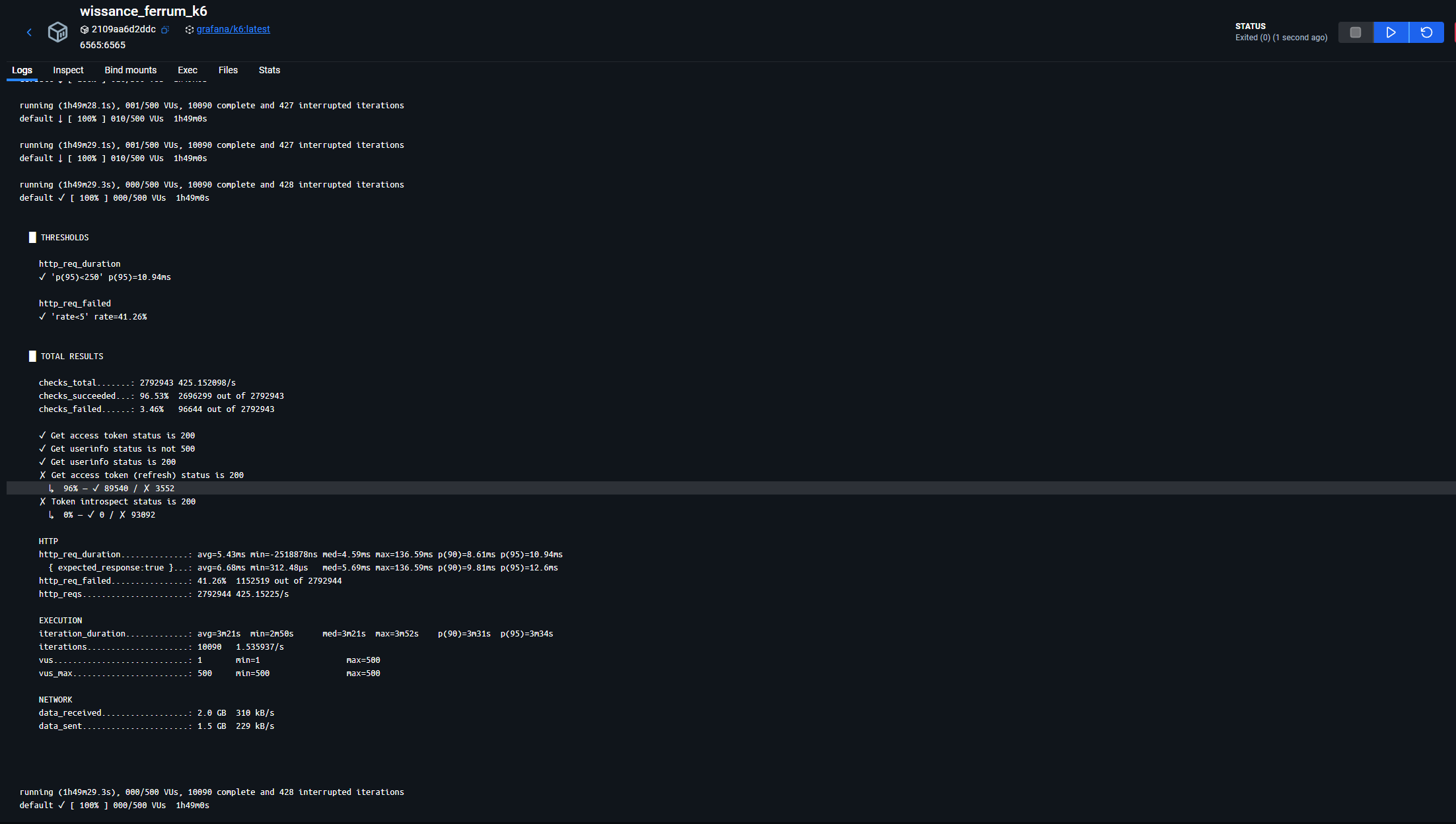This screenshot has width=1456, height=824.
Task: View the Bind mounts tab
Action: coord(130,70)
